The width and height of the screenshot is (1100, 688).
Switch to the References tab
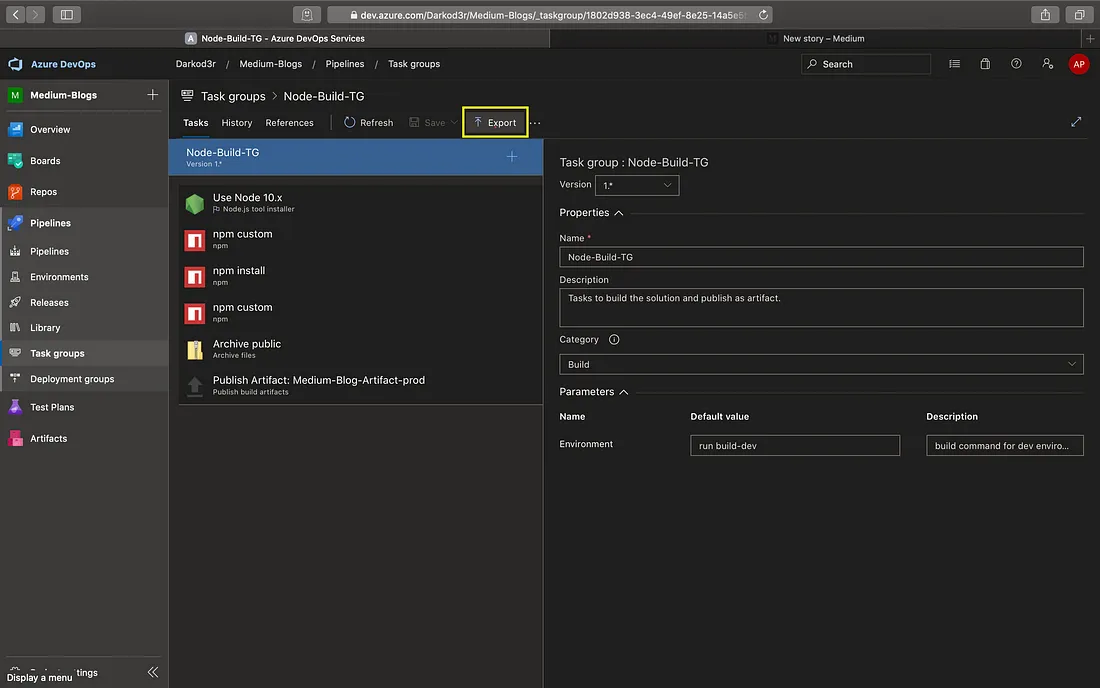tap(289, 123)
